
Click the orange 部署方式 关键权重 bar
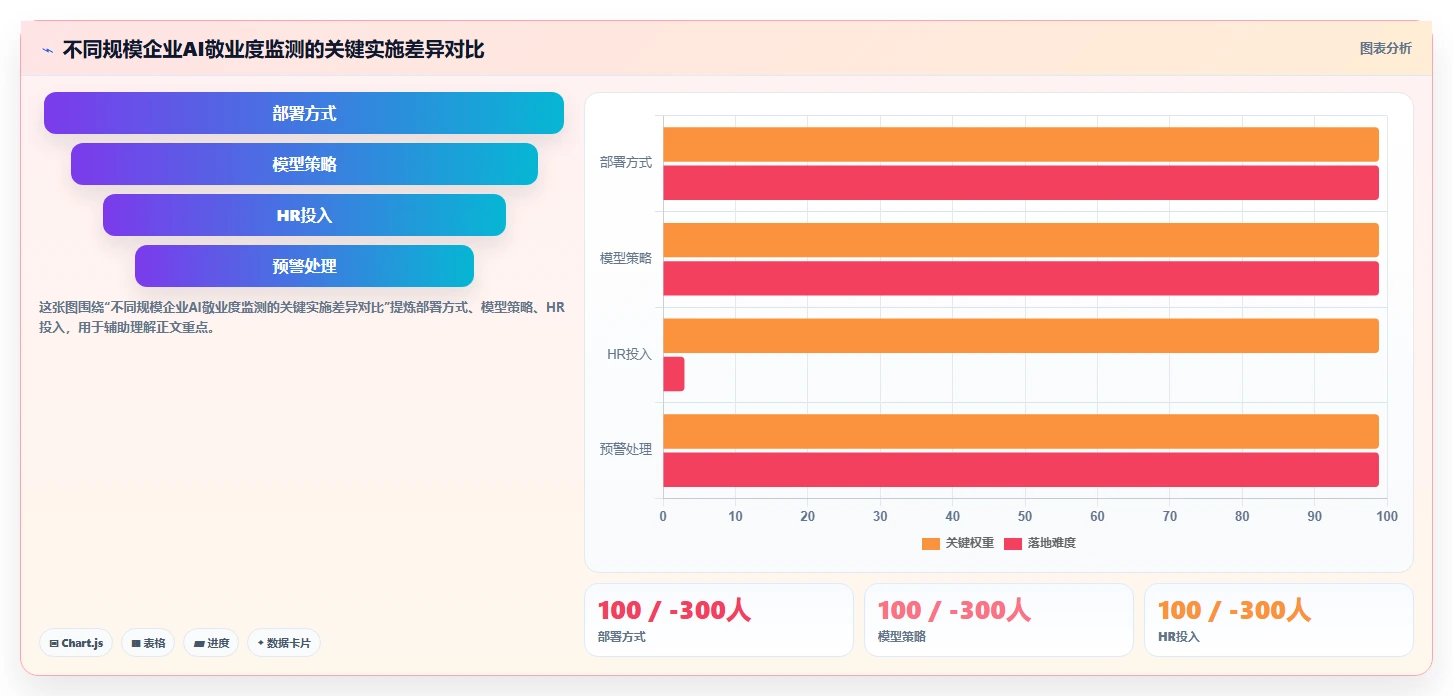pos(1021,144)
